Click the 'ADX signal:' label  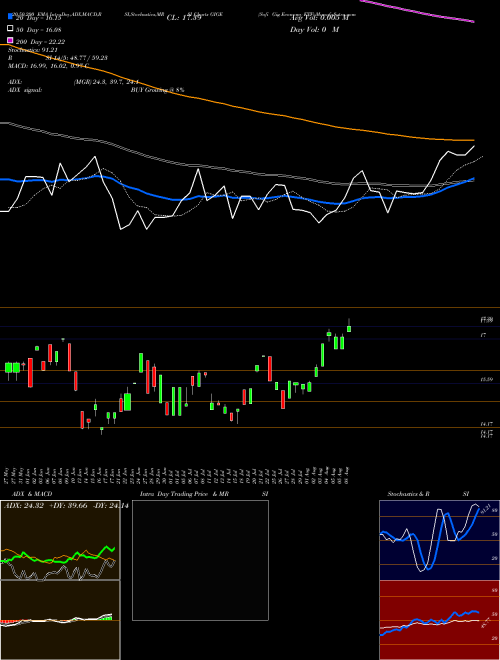(x=25, y=90)
